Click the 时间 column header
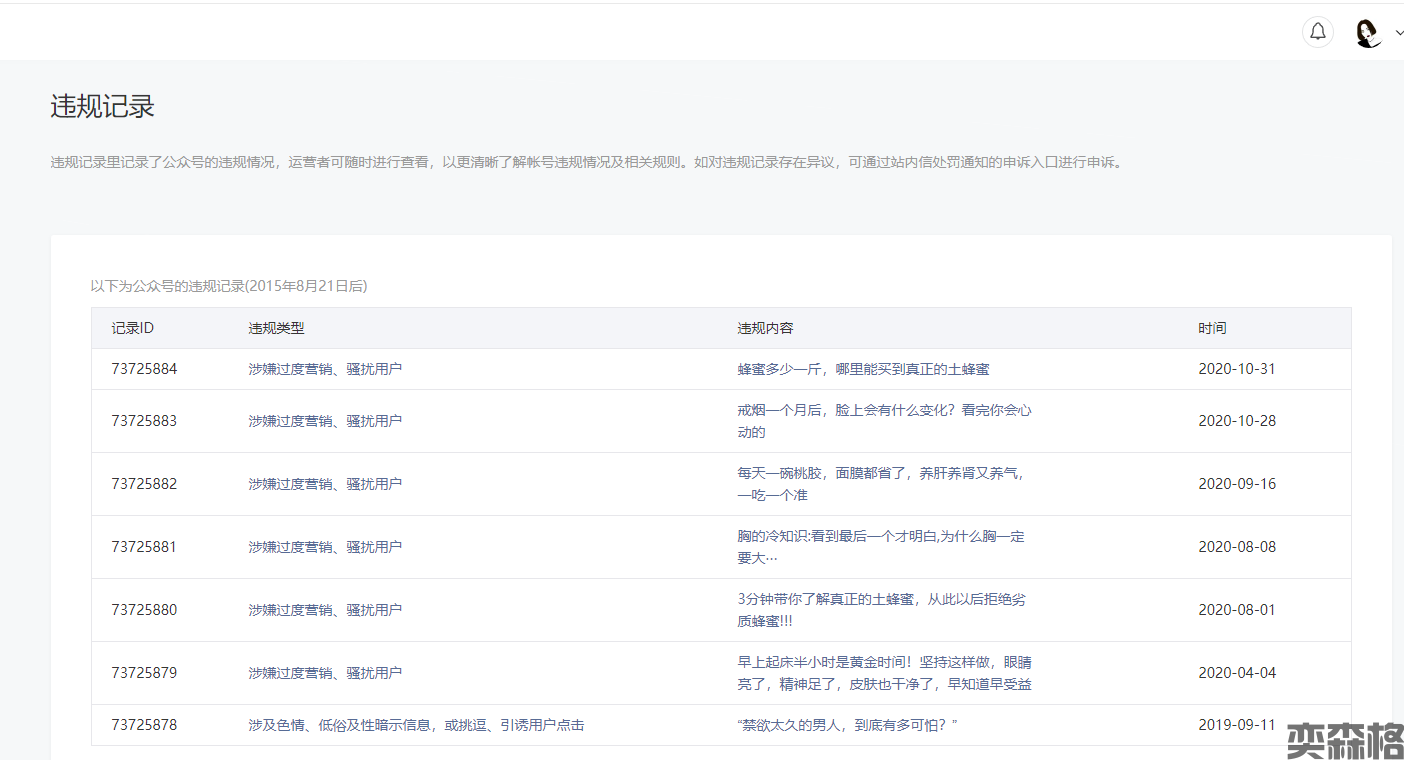 coord(1212,328)
